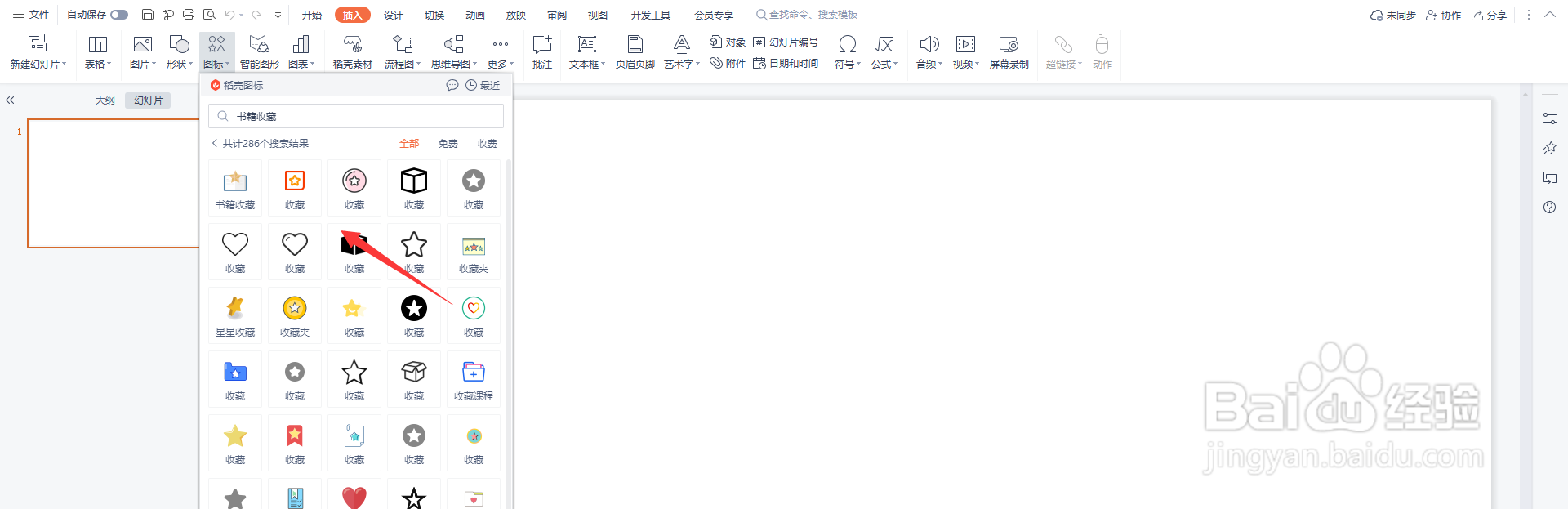Insert an 附件 attachment
Image resolution: width=1568 pixels, height=509 pixels.
point(727,63)
